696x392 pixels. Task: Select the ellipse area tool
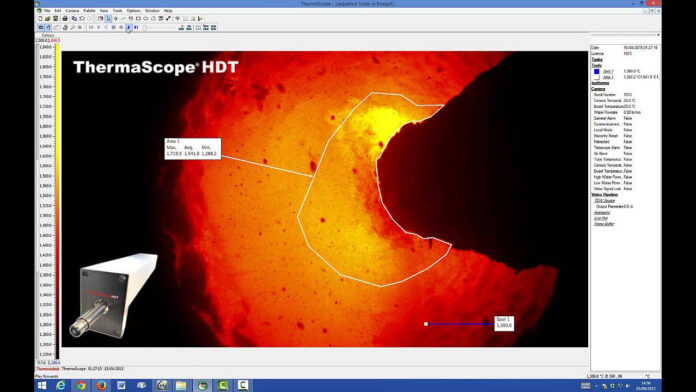pos(146,19)
